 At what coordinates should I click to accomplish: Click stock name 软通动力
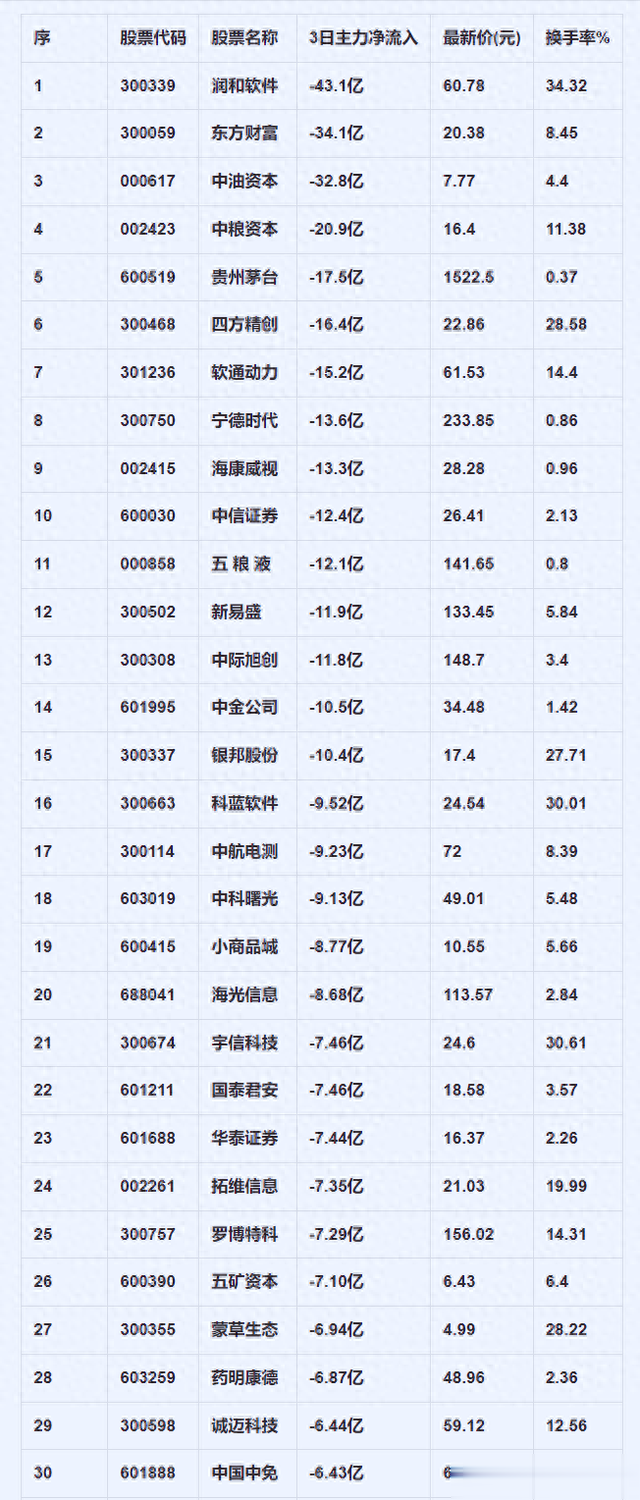(245, 373)
